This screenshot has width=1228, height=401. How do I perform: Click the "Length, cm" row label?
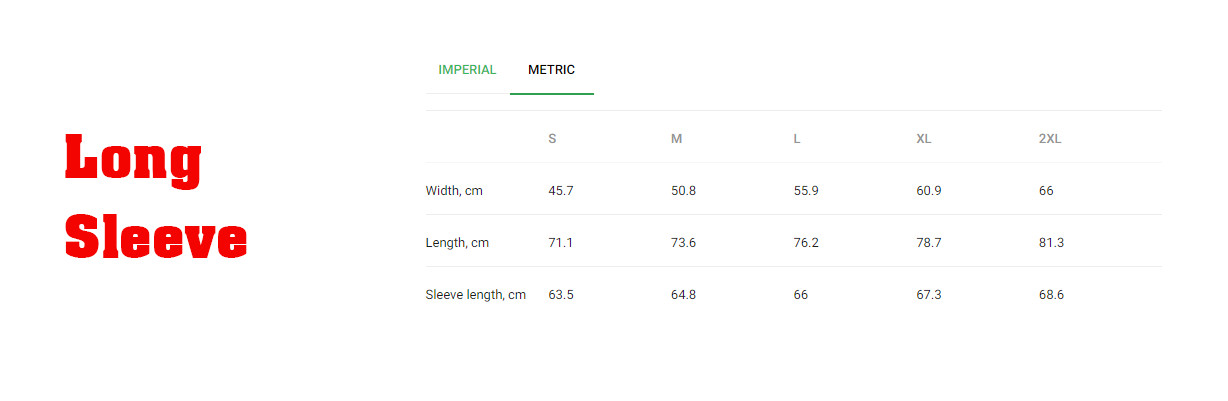(x=457, y=243)
